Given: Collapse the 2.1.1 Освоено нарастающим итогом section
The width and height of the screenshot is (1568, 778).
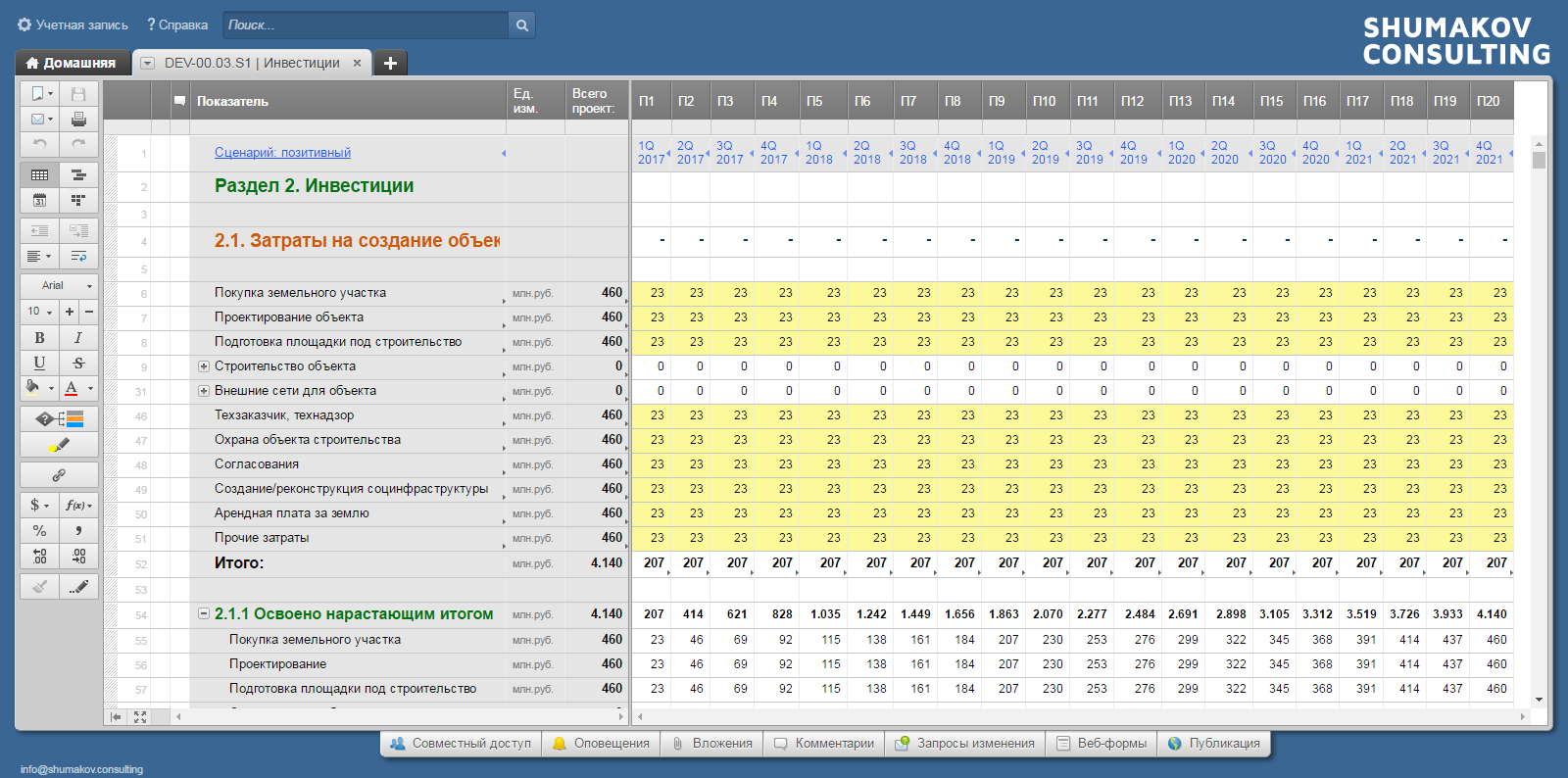Looking at the screenshot, I should click(204, 613).
